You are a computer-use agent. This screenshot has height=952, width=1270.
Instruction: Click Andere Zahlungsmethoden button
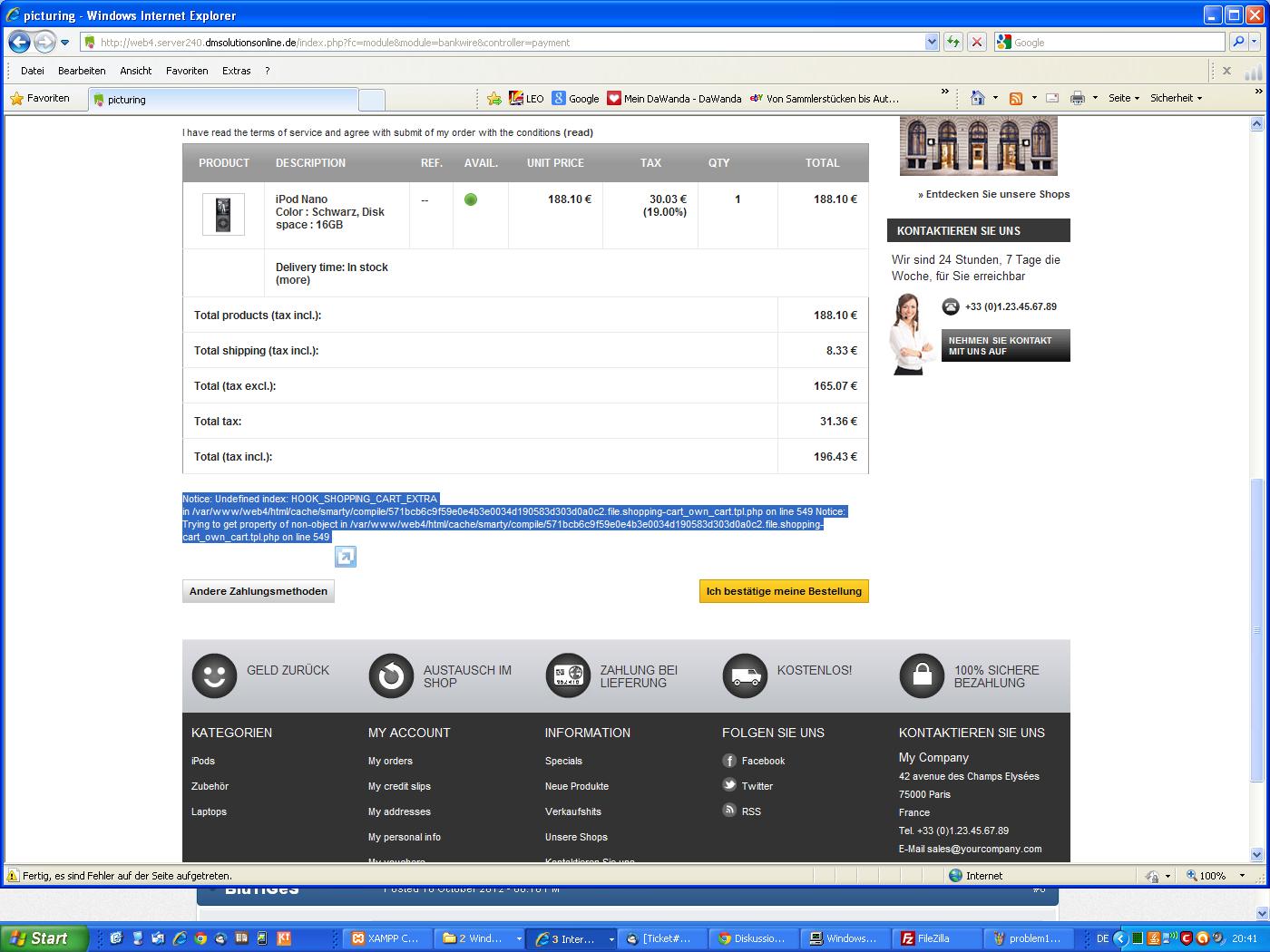[x=259, y=591]
